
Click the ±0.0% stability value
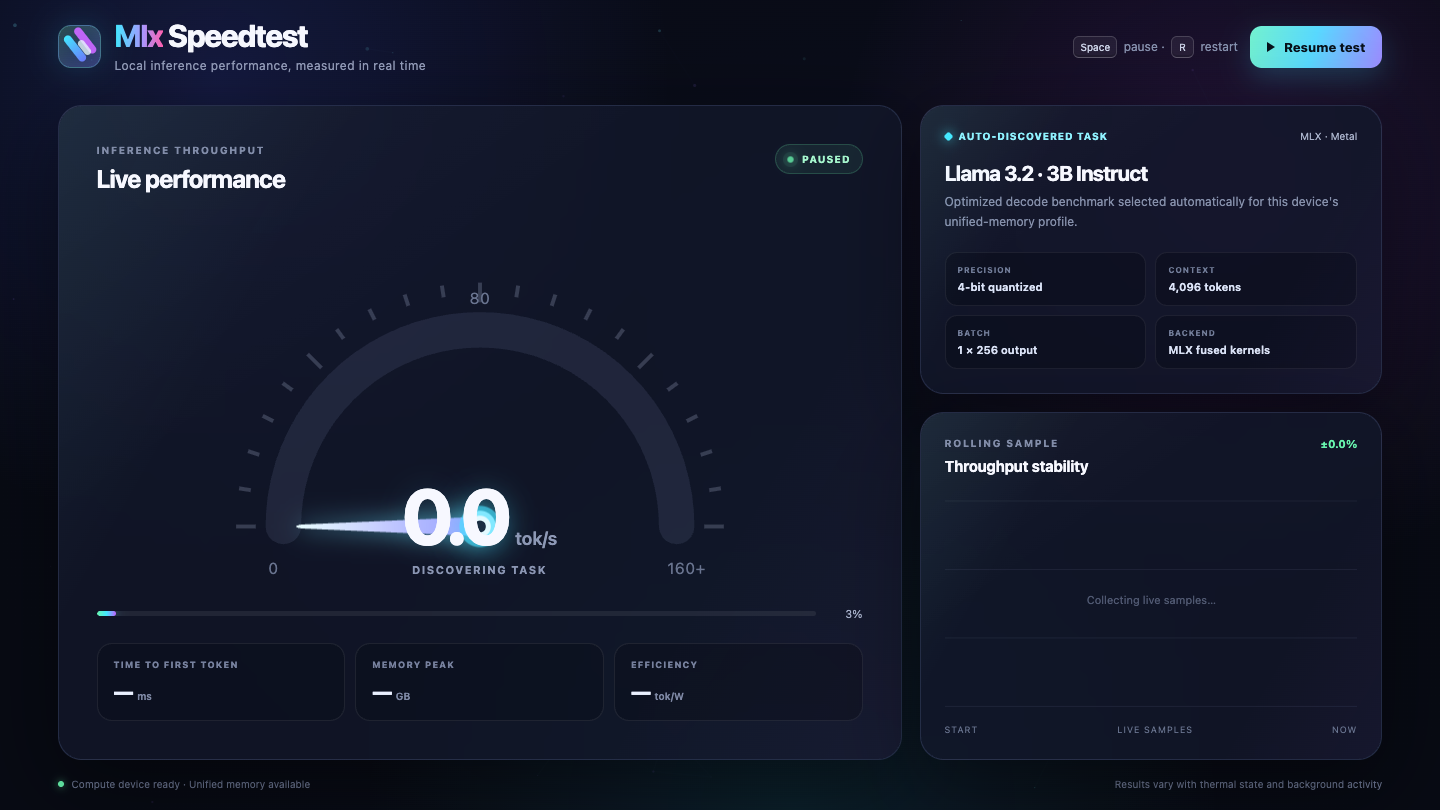tap(1339, 444)
